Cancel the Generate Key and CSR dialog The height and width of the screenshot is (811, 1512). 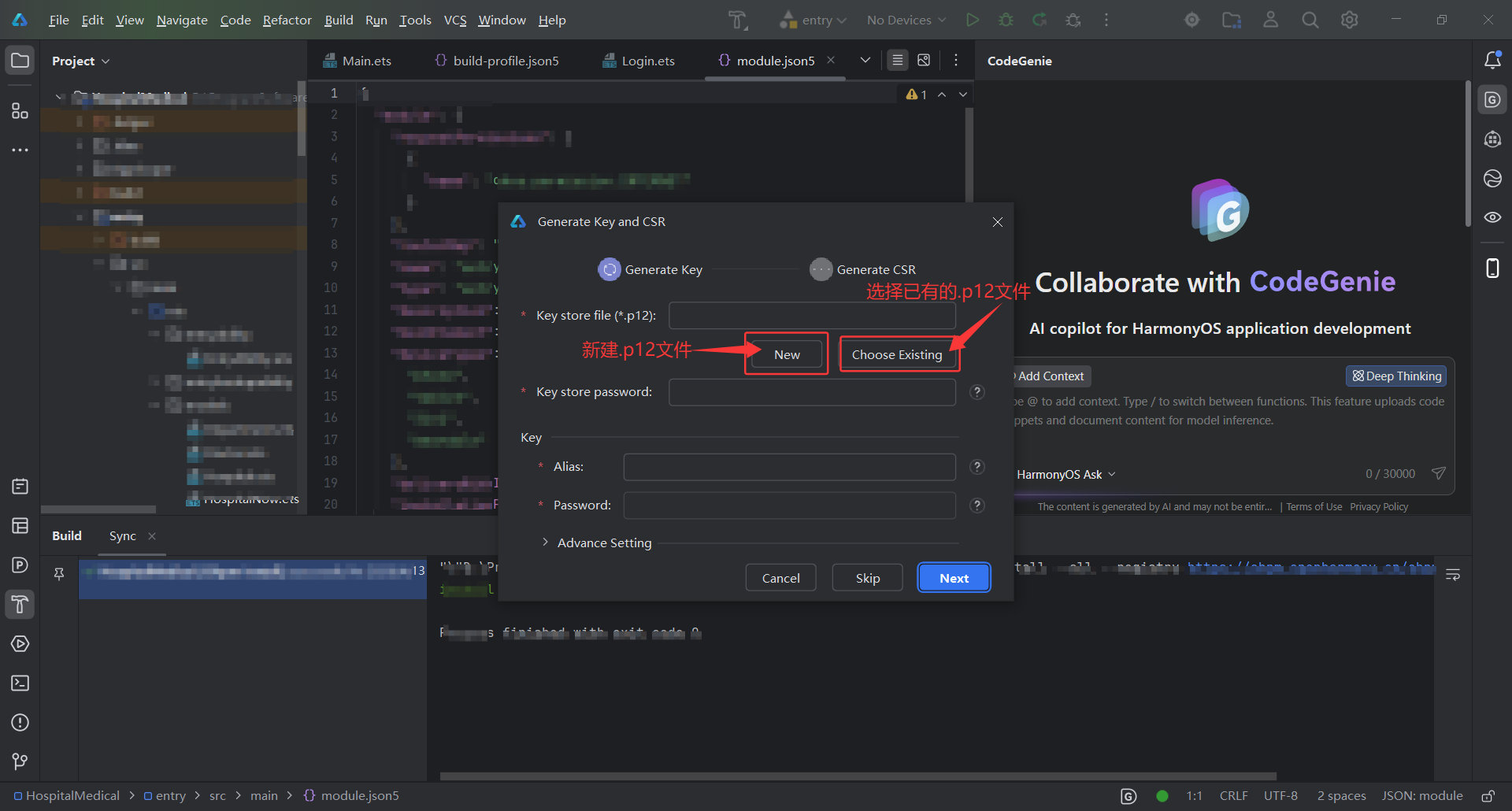tap(780, 578)
